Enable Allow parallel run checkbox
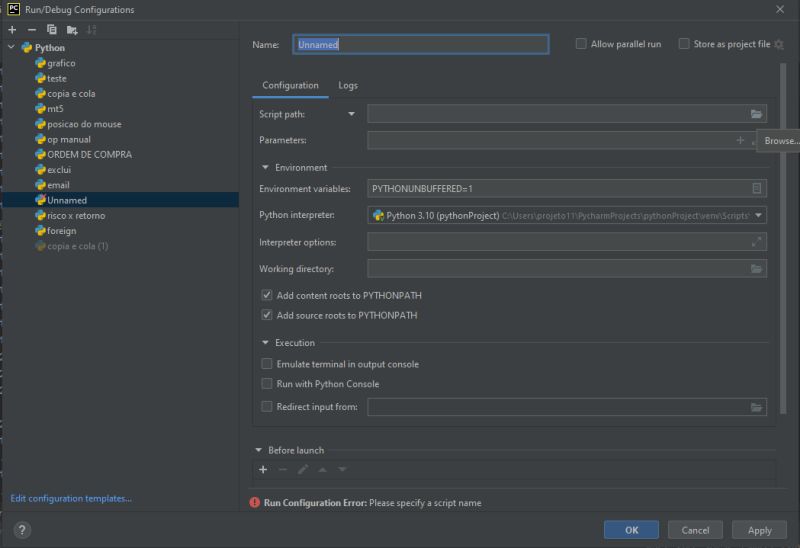The image size is (800, 548). tap(581, 44)
